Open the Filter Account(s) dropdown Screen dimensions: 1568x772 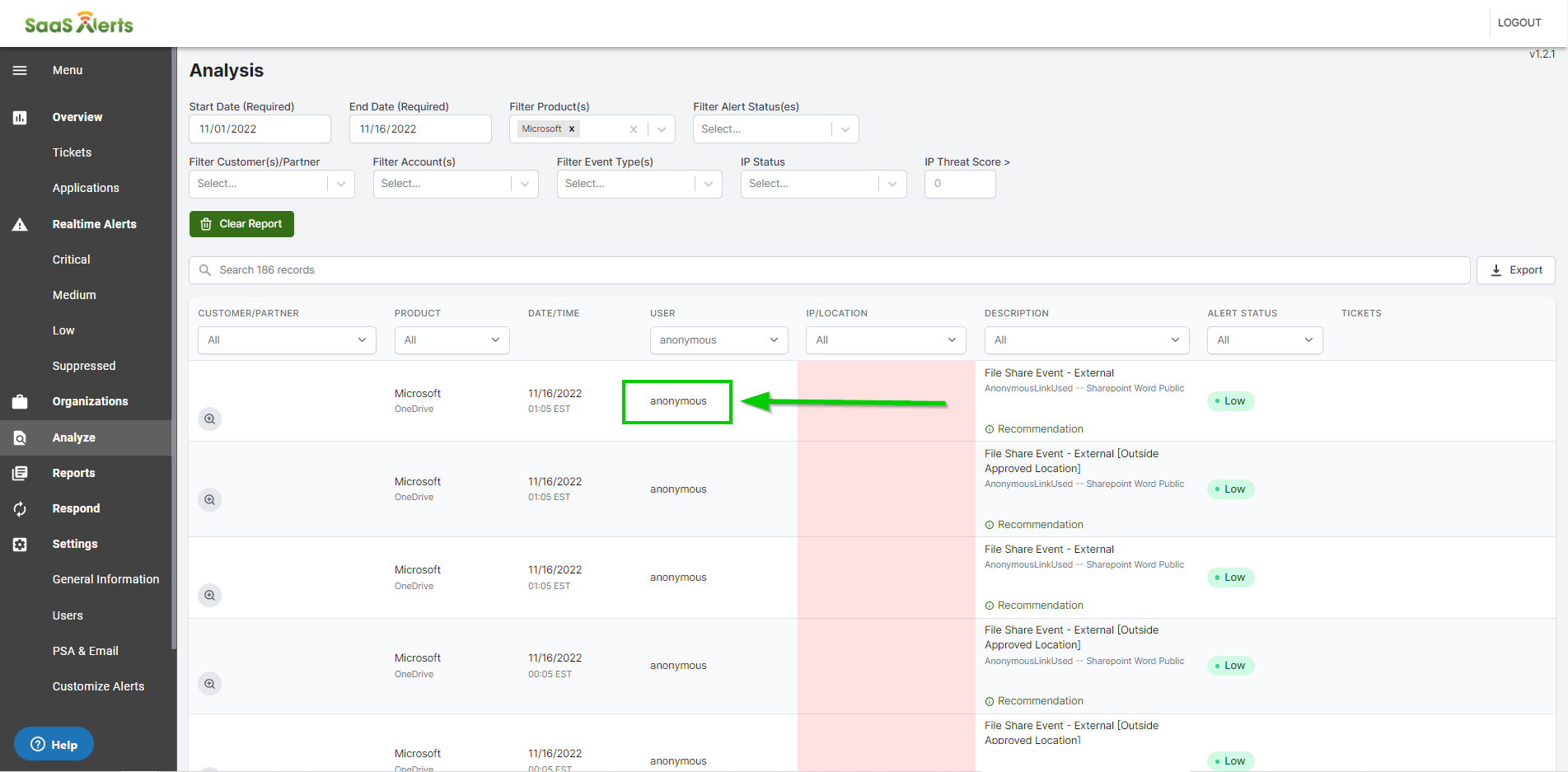click(456, 184)
